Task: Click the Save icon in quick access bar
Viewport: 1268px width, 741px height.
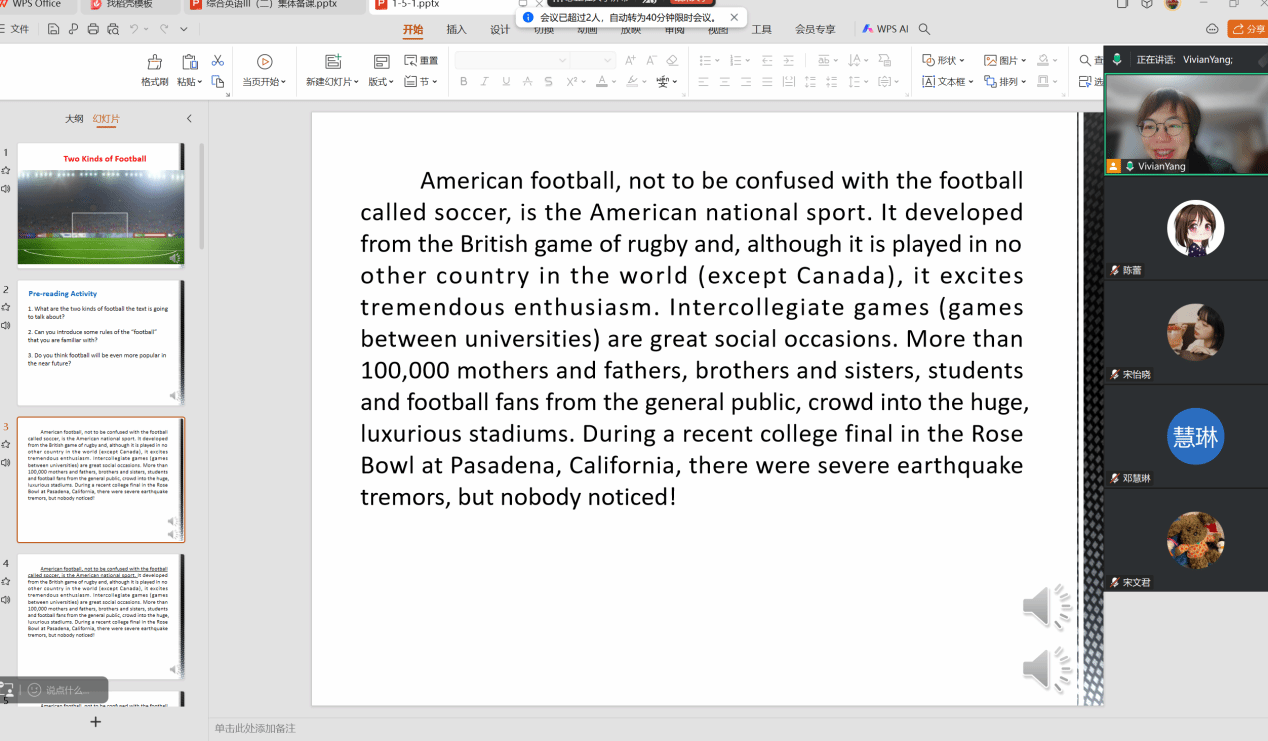Action: tap(53, 30)
